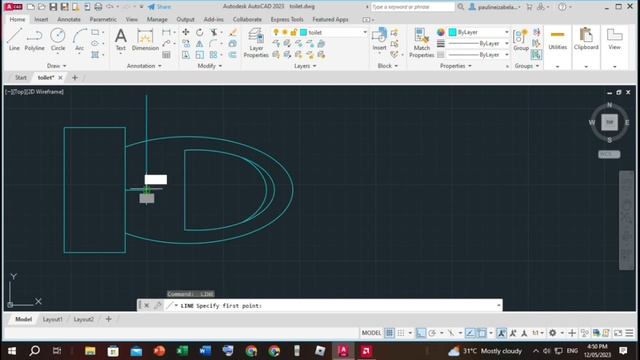
Task: Toggle ortho mode in status bar
Action: (x=421, y=333)
